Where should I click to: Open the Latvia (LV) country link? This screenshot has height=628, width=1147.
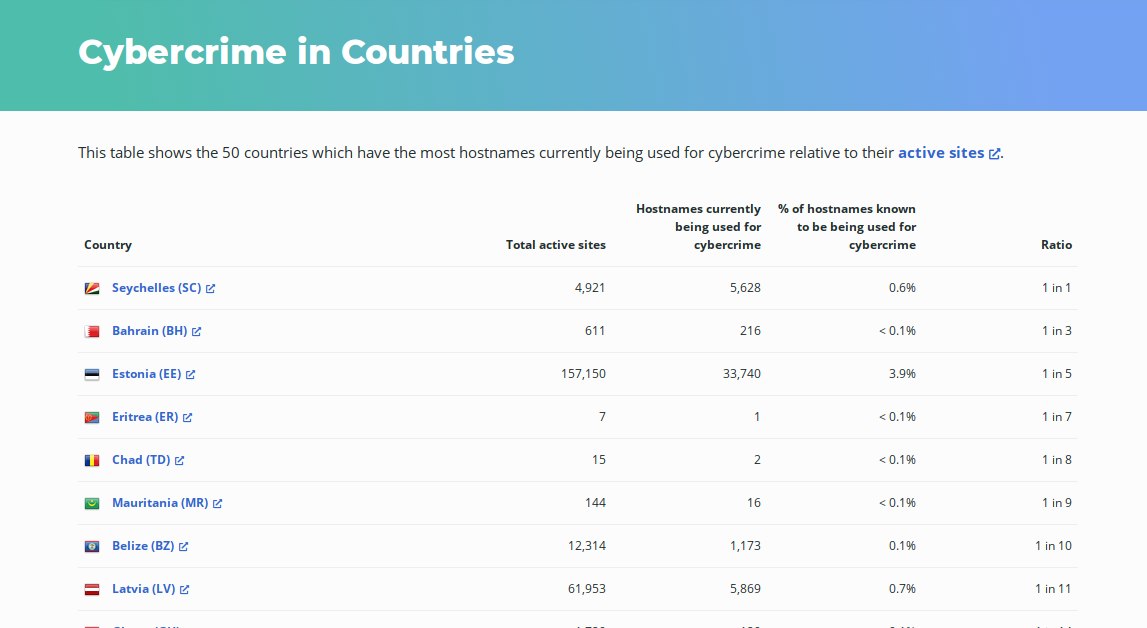tap(144, 589)
